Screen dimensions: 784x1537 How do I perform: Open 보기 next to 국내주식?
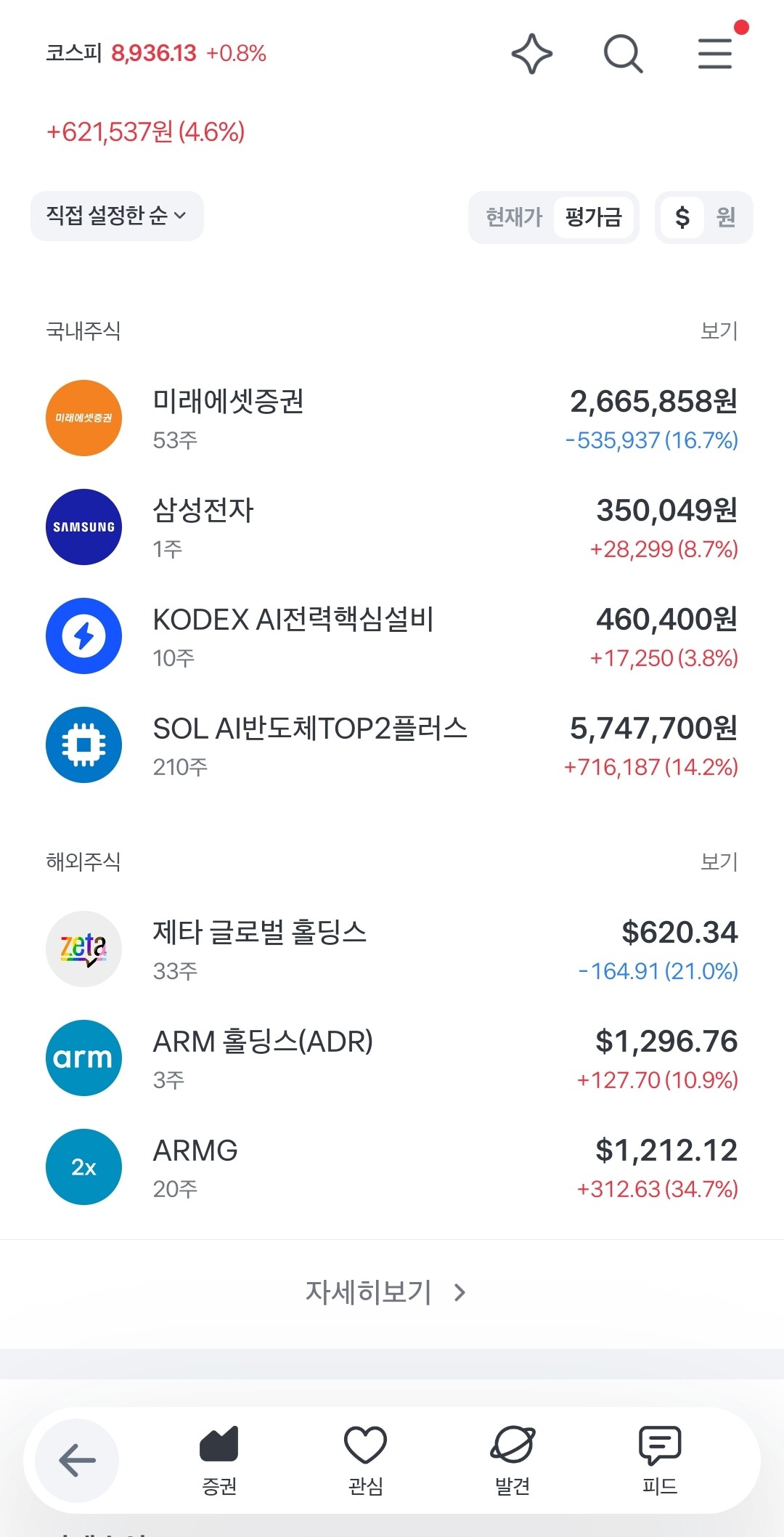(719, 331)
